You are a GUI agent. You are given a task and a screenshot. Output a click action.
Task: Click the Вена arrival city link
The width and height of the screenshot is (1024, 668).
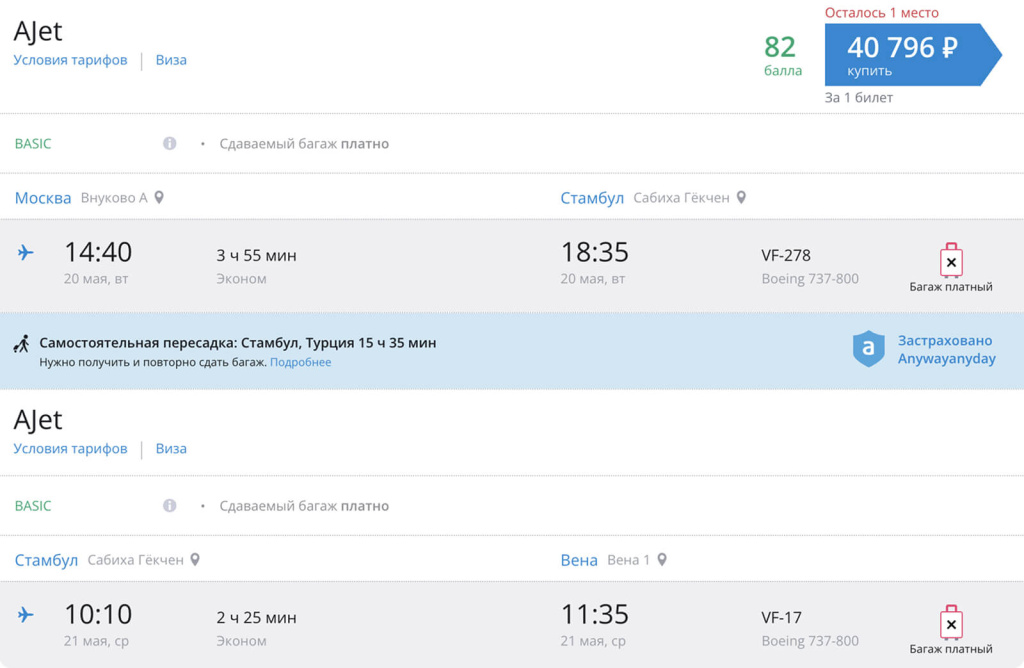[x=579, y=560]
